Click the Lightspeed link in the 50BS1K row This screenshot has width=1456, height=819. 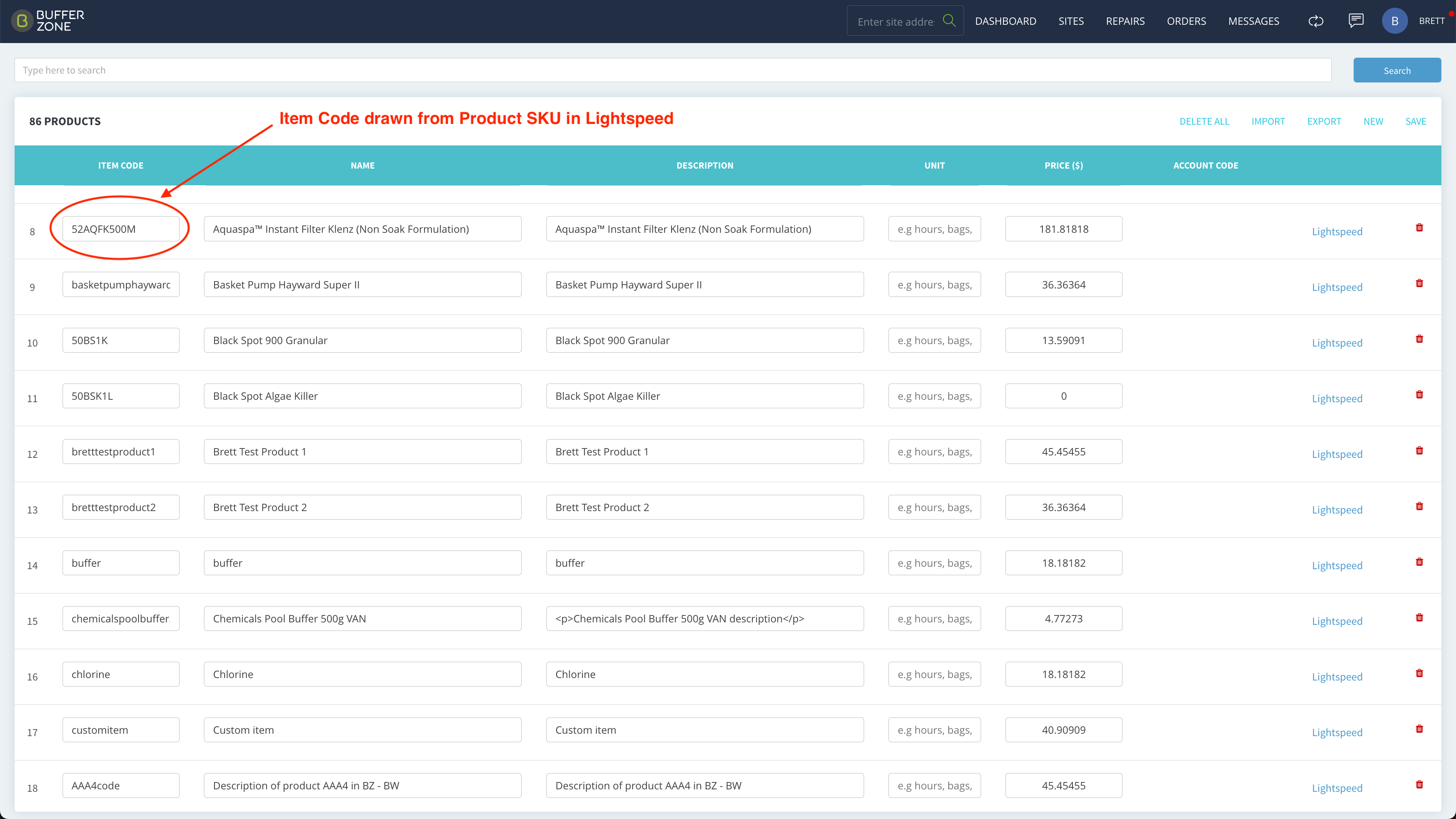[1337, 342]
